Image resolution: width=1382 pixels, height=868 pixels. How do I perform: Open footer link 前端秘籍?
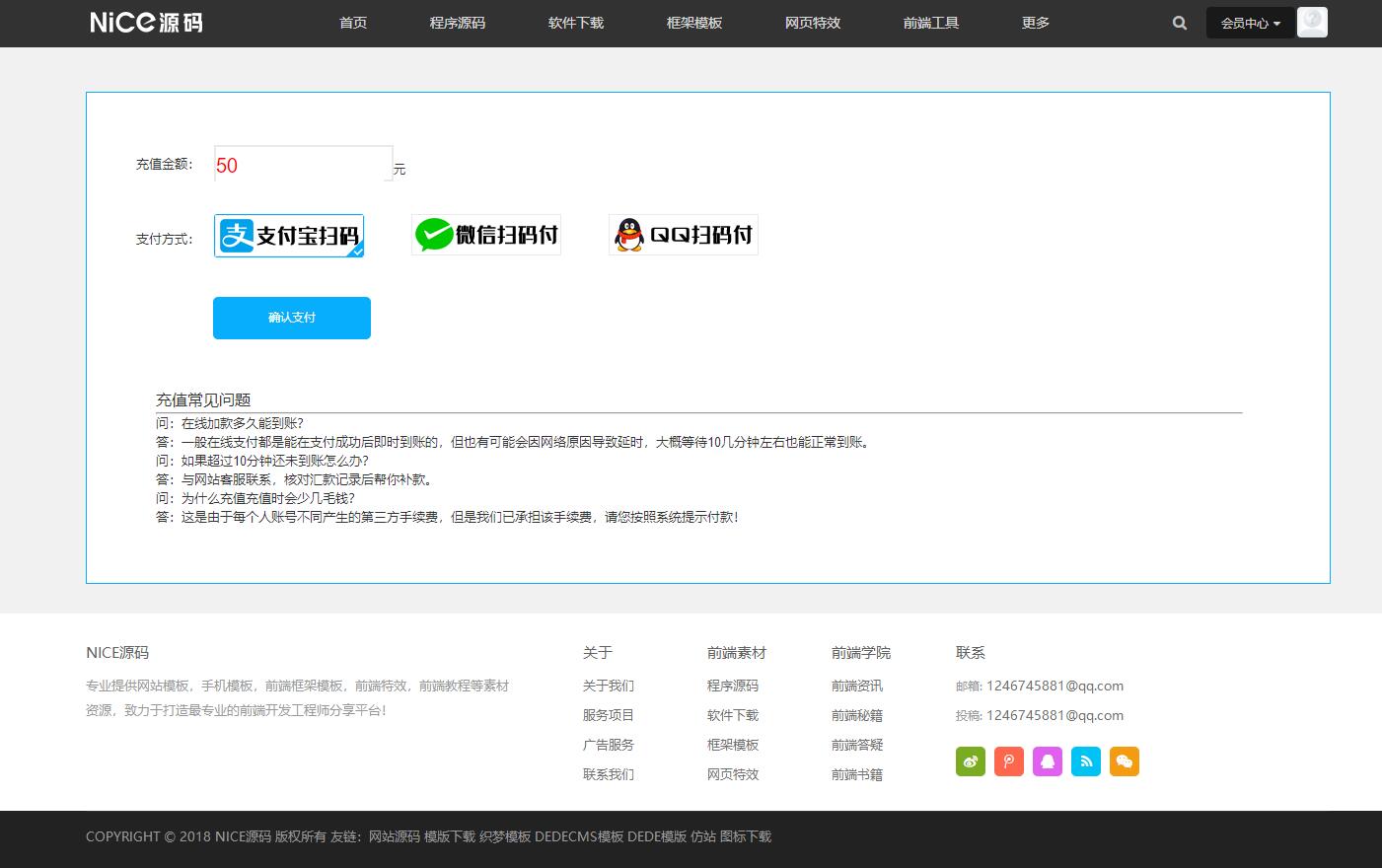point(857,715)
